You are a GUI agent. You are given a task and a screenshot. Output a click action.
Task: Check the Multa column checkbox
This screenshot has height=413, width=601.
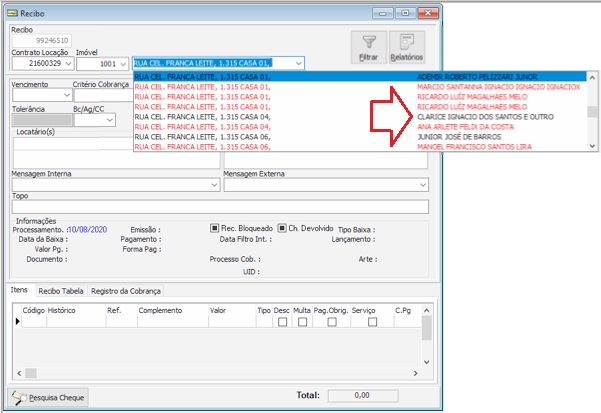click(302, 322)
